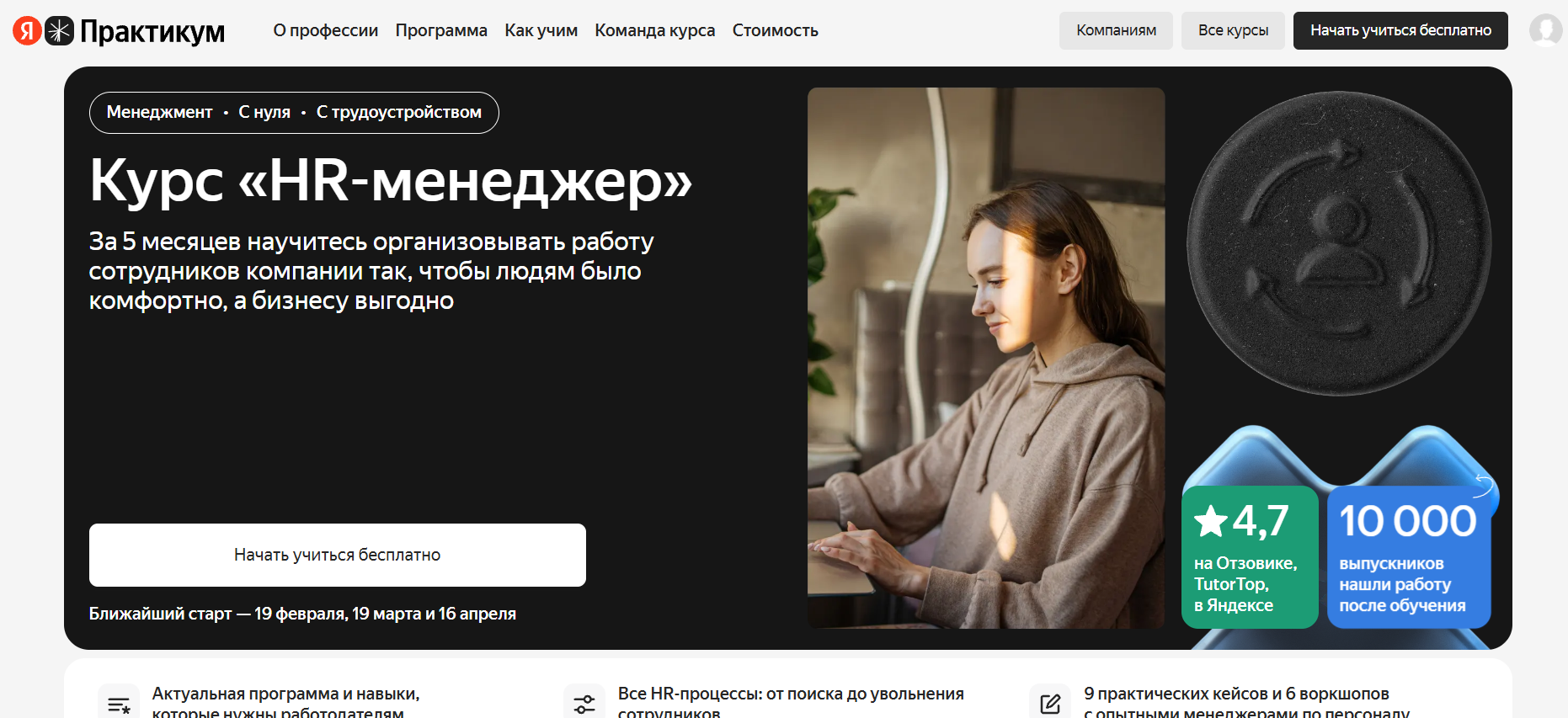Click the sliders icon near "Все HR-процессы"
This screenshot has width=1568, height=718.
[x=584, y=704]
